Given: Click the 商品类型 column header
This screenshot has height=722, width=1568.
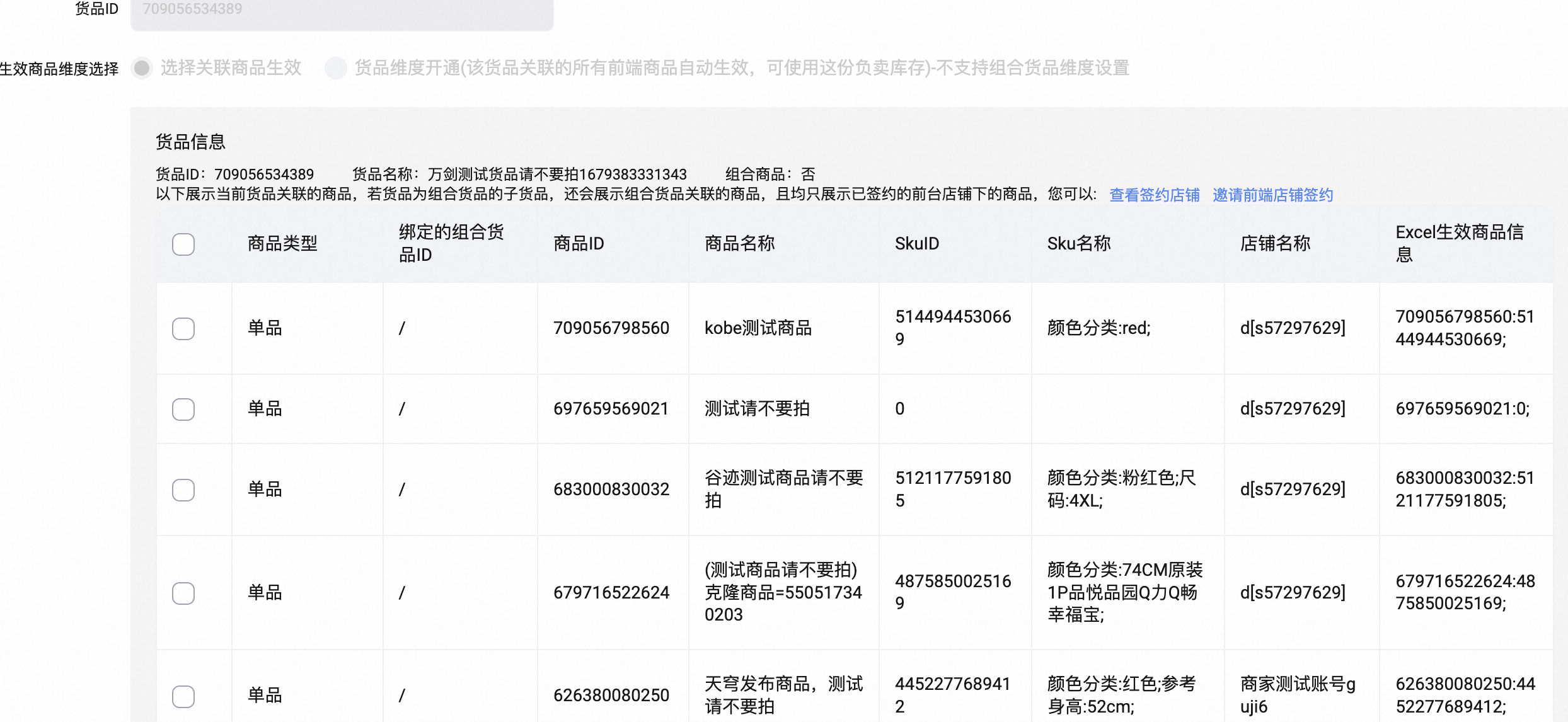Looking at the screenshot, I should point(282,243).
